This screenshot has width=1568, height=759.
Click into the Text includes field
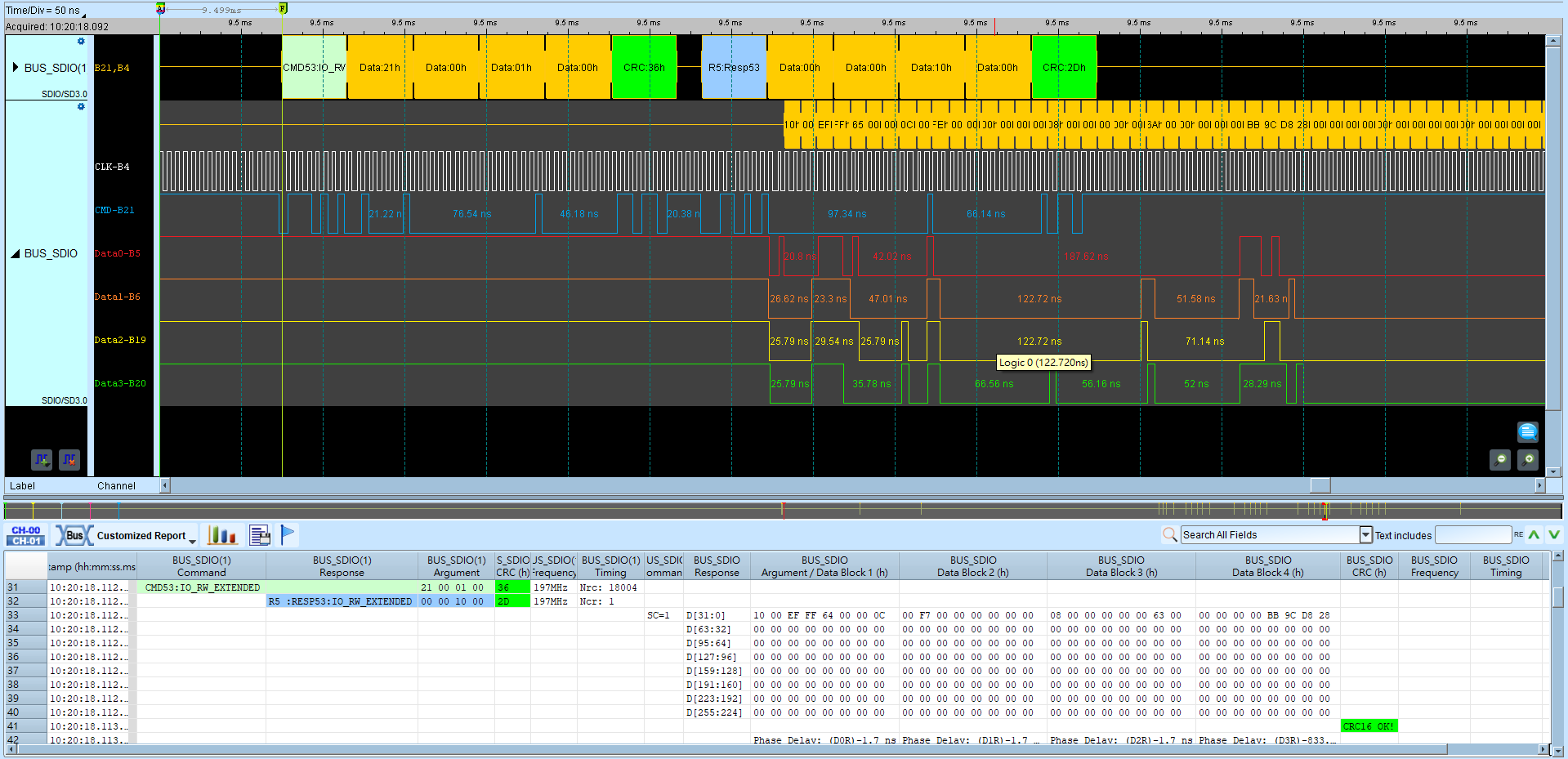(1473, 534)
